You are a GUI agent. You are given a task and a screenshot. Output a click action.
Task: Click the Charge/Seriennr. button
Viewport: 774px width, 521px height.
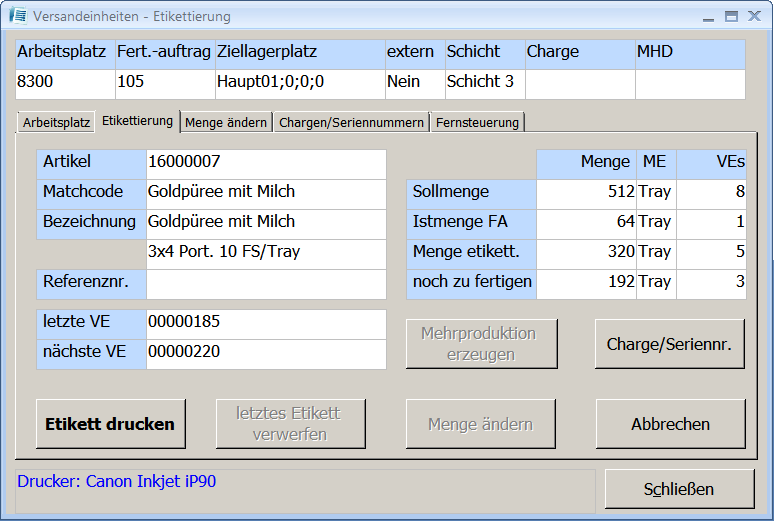coord(670,344)
